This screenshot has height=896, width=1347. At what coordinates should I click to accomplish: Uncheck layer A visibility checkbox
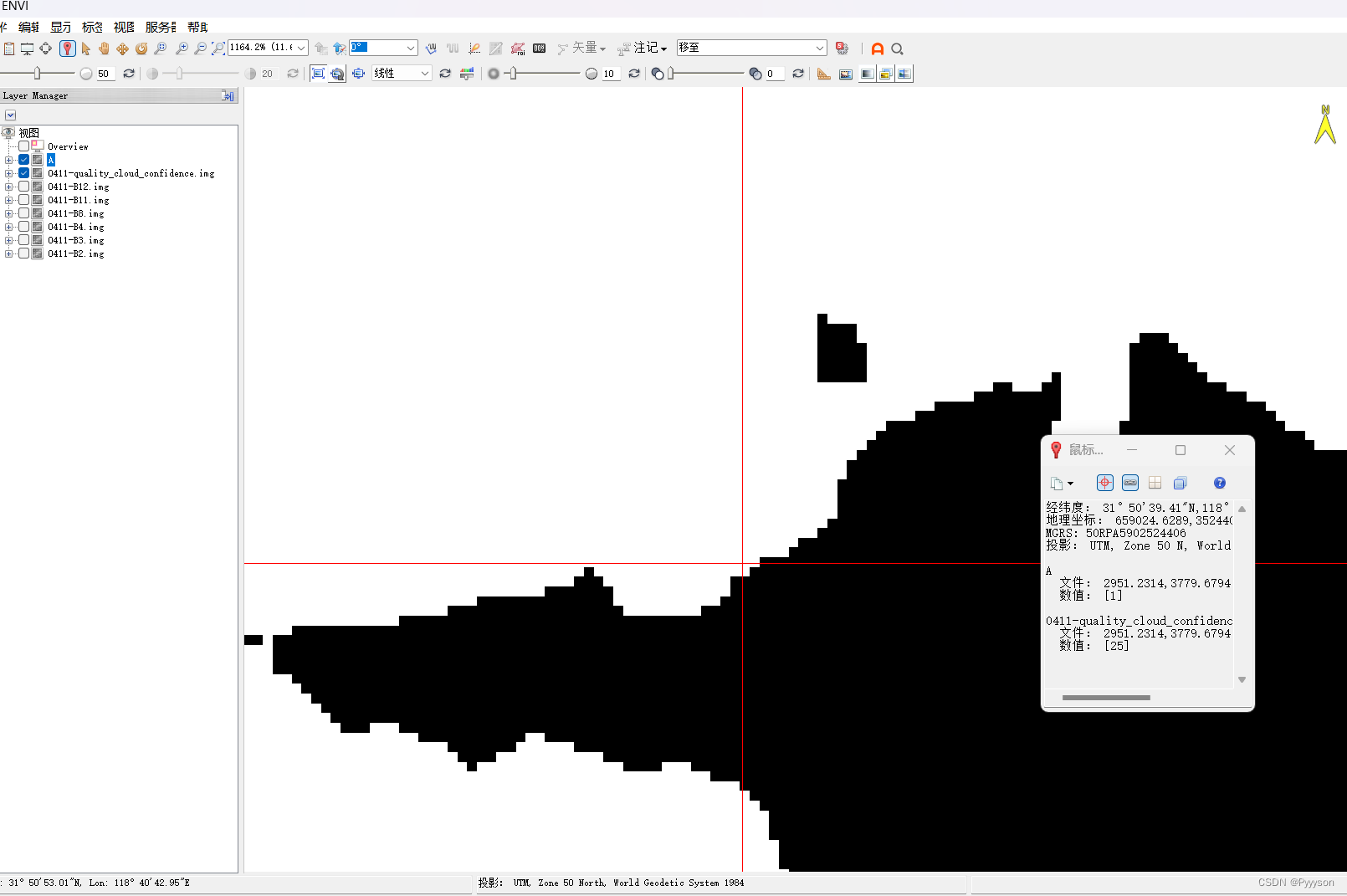(x=23, y=160)
